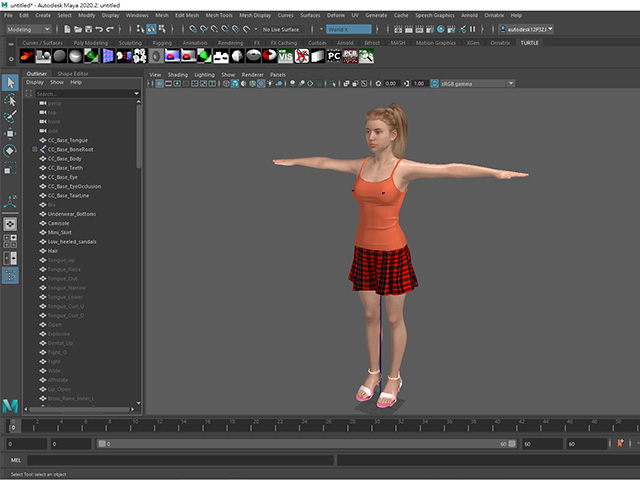Click the VIS shelf icon
The width and height of the screenshot is (640, 480).
coord(285,56)
